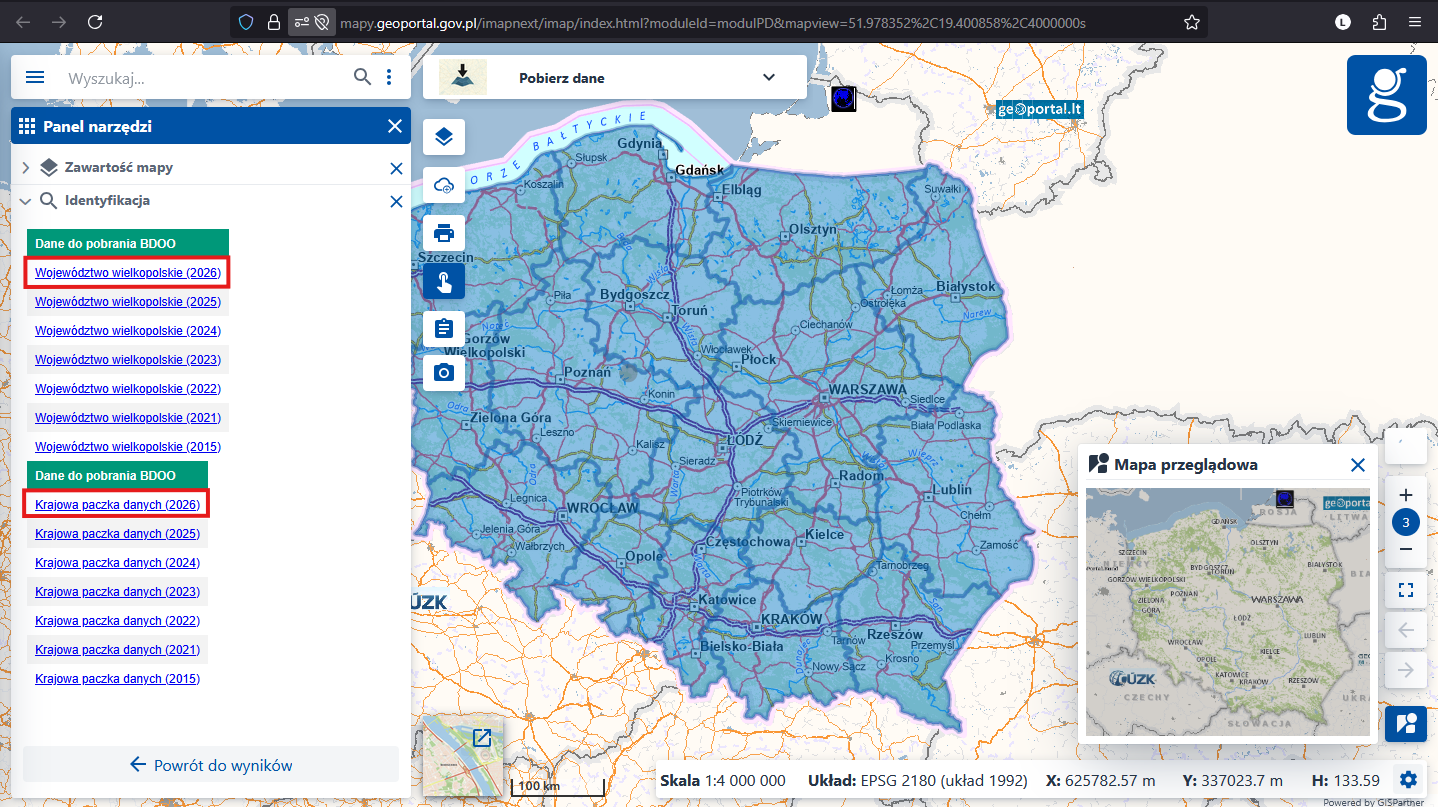Select the clipboard report tool
This screenshot has width=1438, height=807.
tap(443, 327)
